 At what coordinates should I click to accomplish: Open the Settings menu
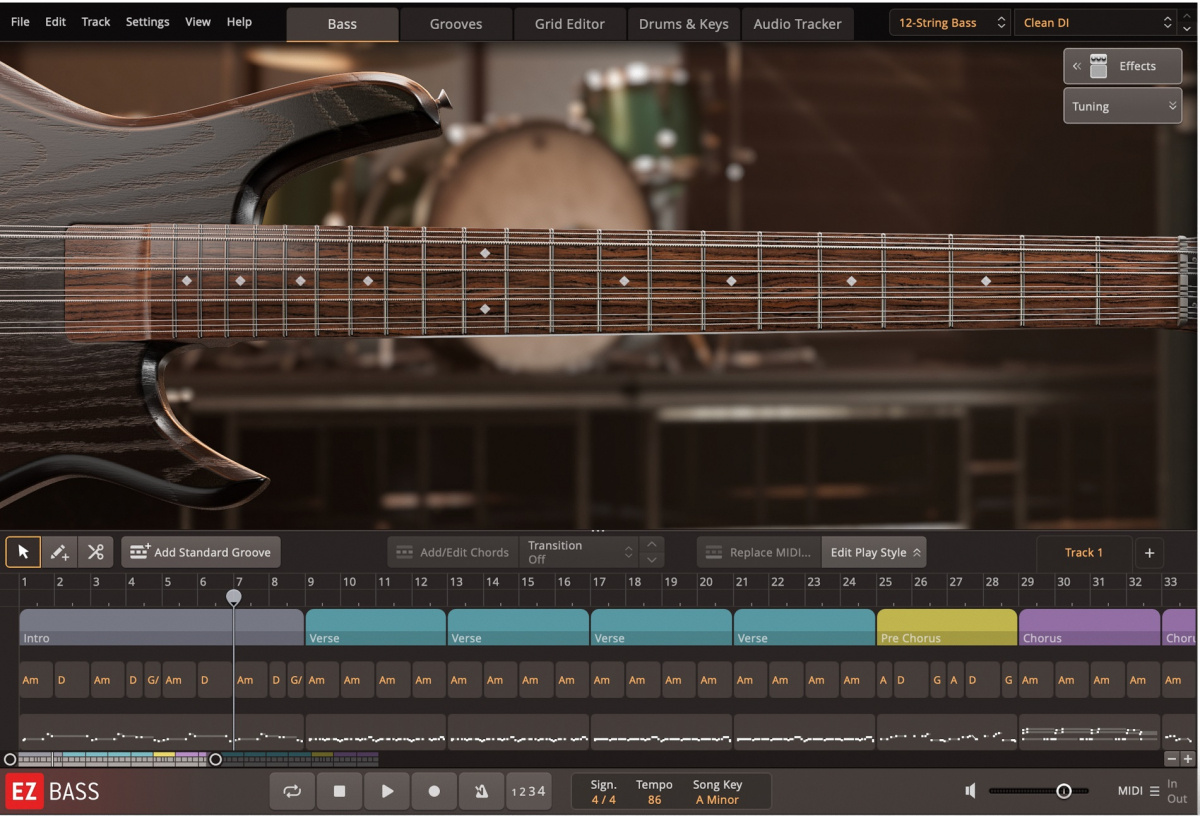tap(147, 21)
